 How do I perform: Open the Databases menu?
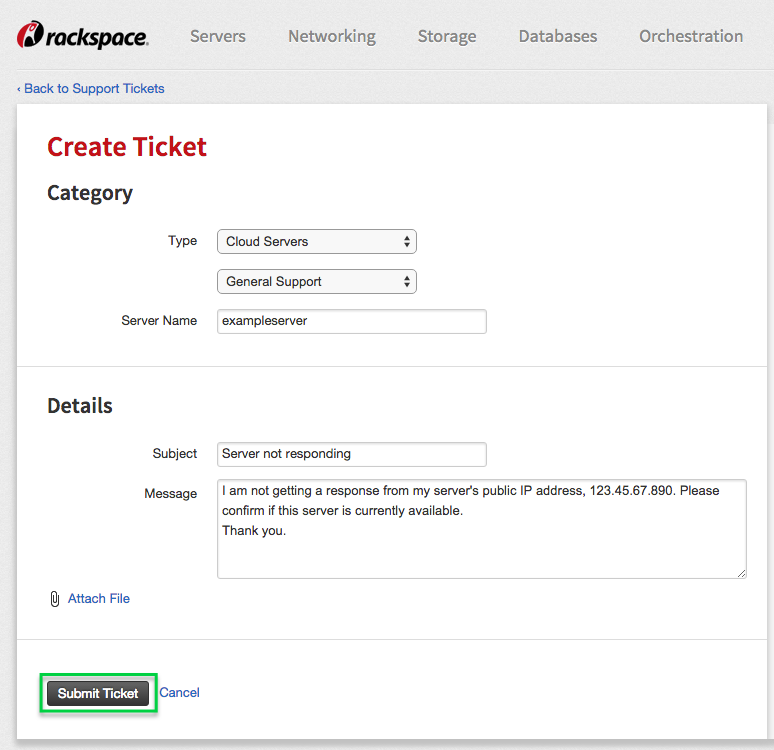coord(558,36)
